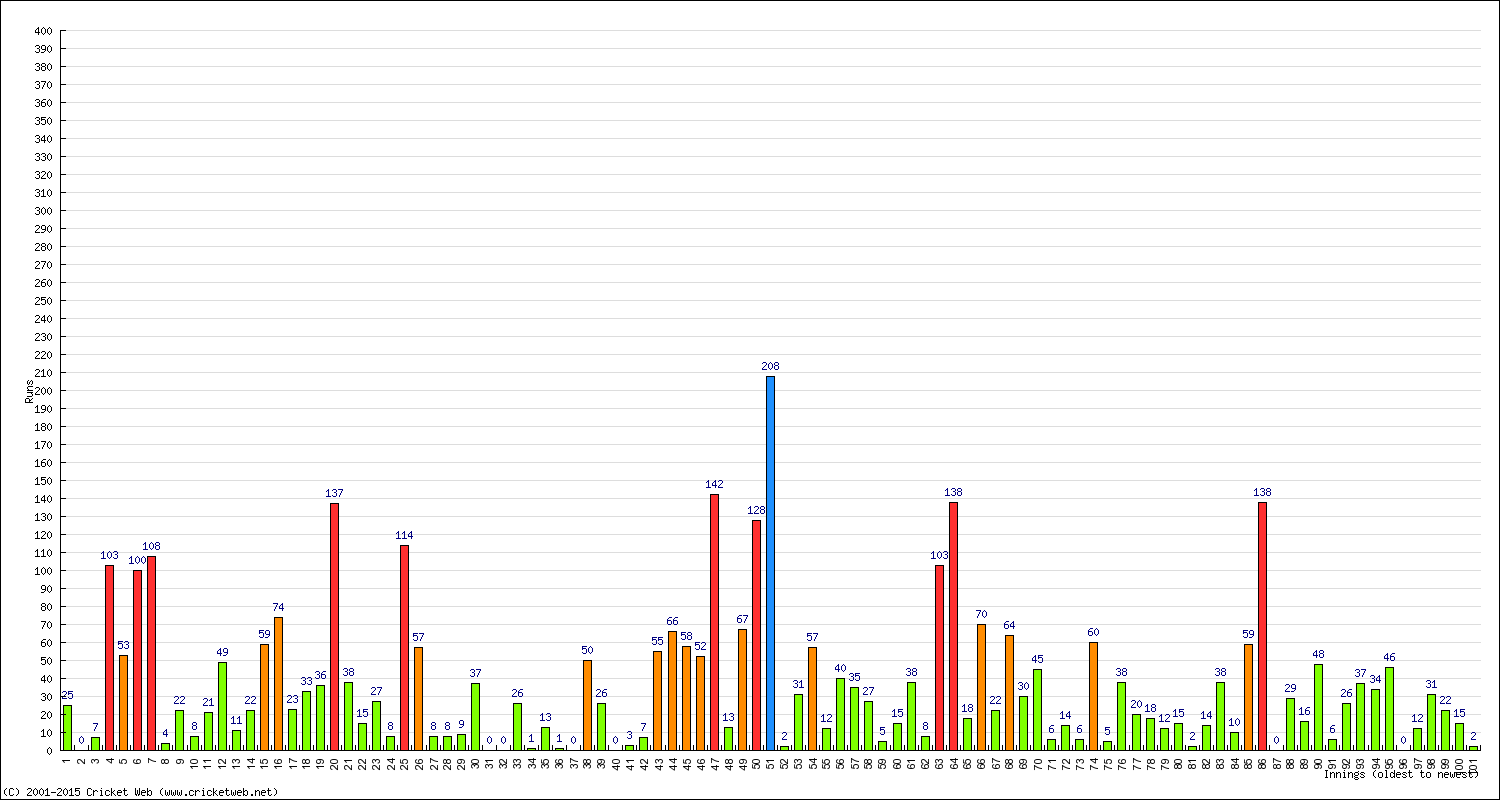The height and width of the screenshot is (800, 1500).
Task: Select the red 138 bar at innings 86
Action: click(x=1263, y=626)
